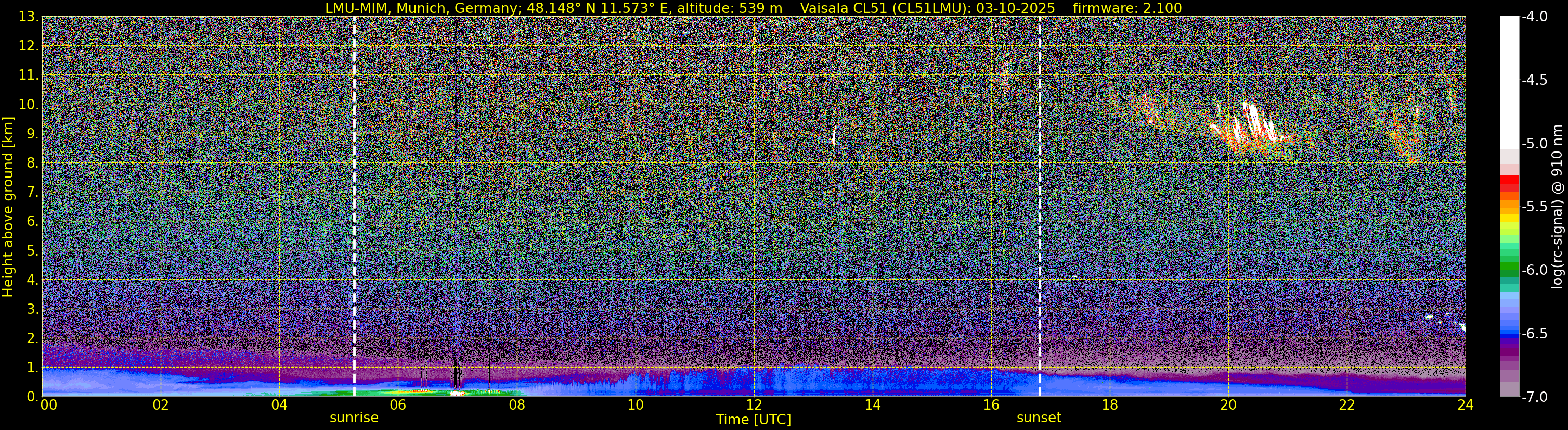
Task: Click time axis tick "14"
Action: click(x=872, y=405)
